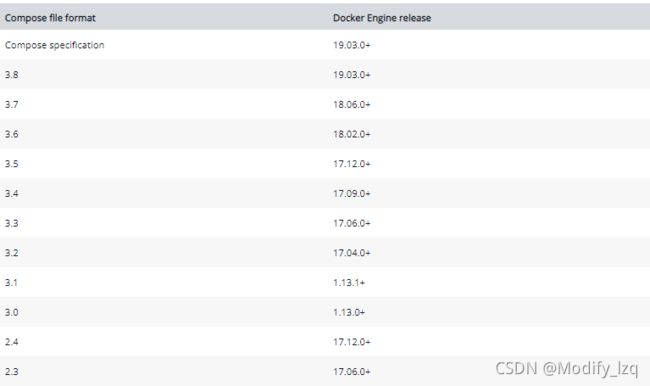Image resolution: width=650 pixels, height=386 pixels.
Task: Click the 18.06.0+ engine release value
Action: (352, 104)
